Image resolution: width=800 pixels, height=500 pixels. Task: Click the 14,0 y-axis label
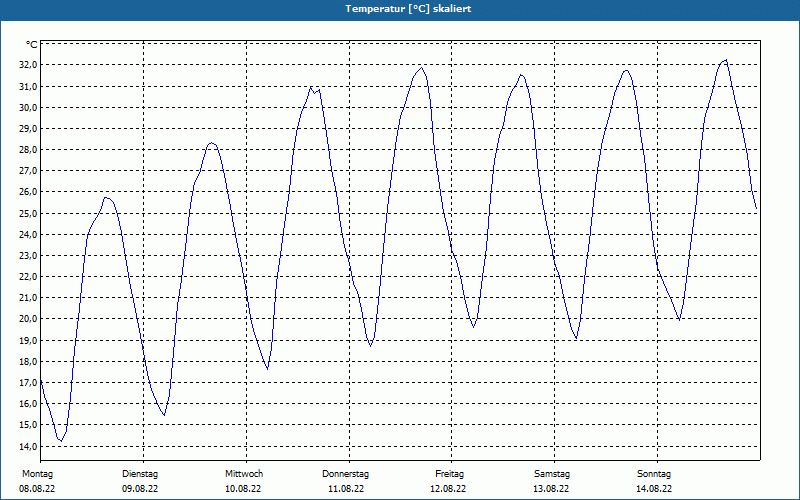[28, 446]
